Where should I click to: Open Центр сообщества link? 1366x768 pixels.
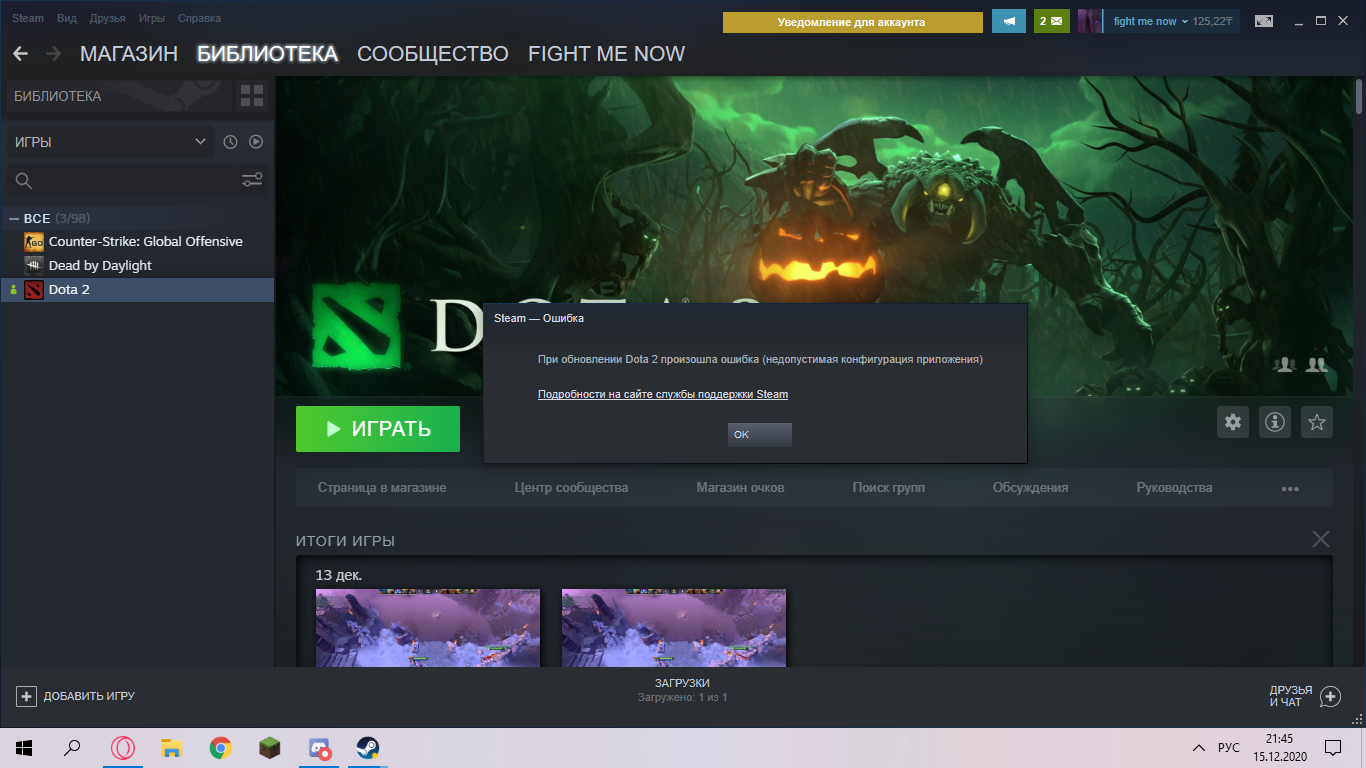(x=571, y=488)
